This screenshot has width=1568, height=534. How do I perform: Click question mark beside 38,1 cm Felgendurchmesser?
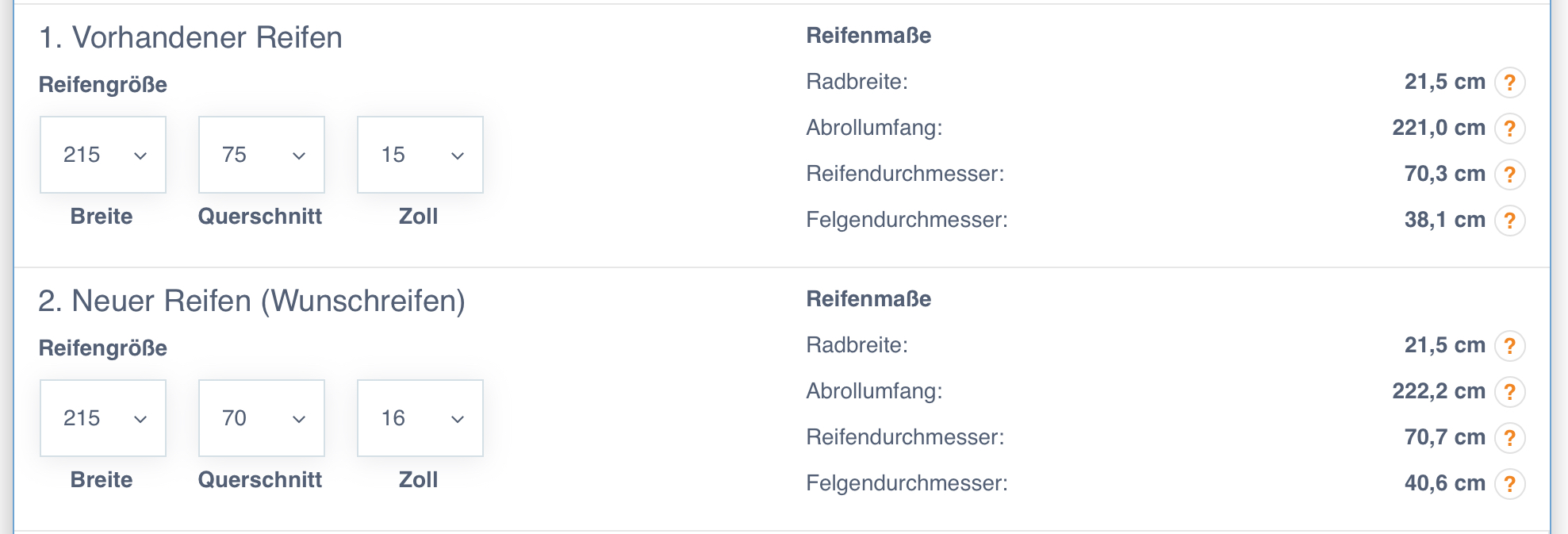[x=1509, y=221]
